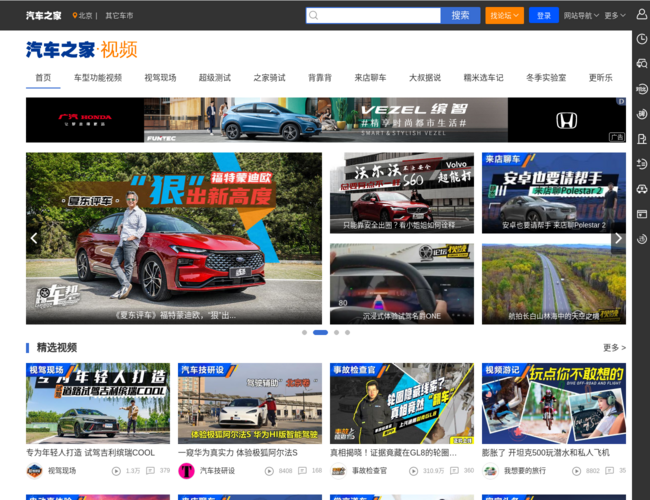The image size is (650, 500).
Task: Select fourth carousel pagination dot
Action: point(347,333)
